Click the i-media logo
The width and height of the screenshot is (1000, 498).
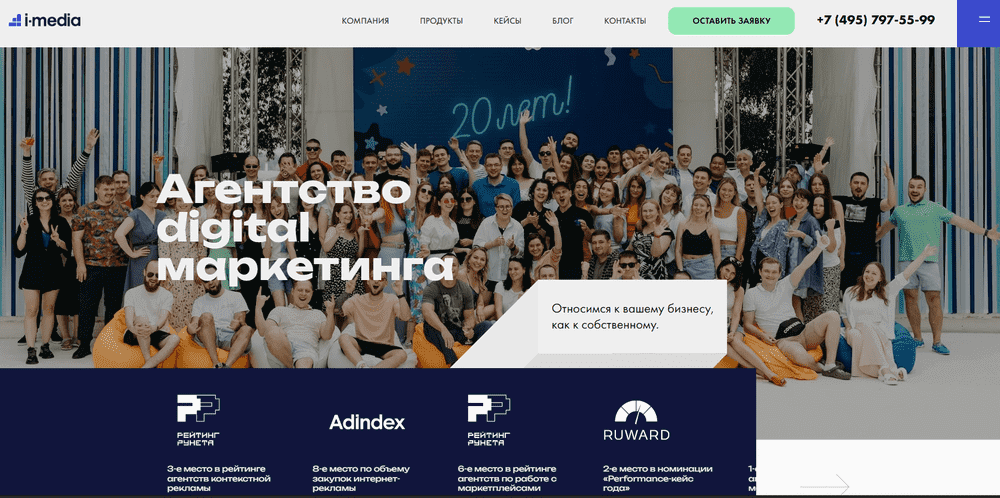point(45,20)
